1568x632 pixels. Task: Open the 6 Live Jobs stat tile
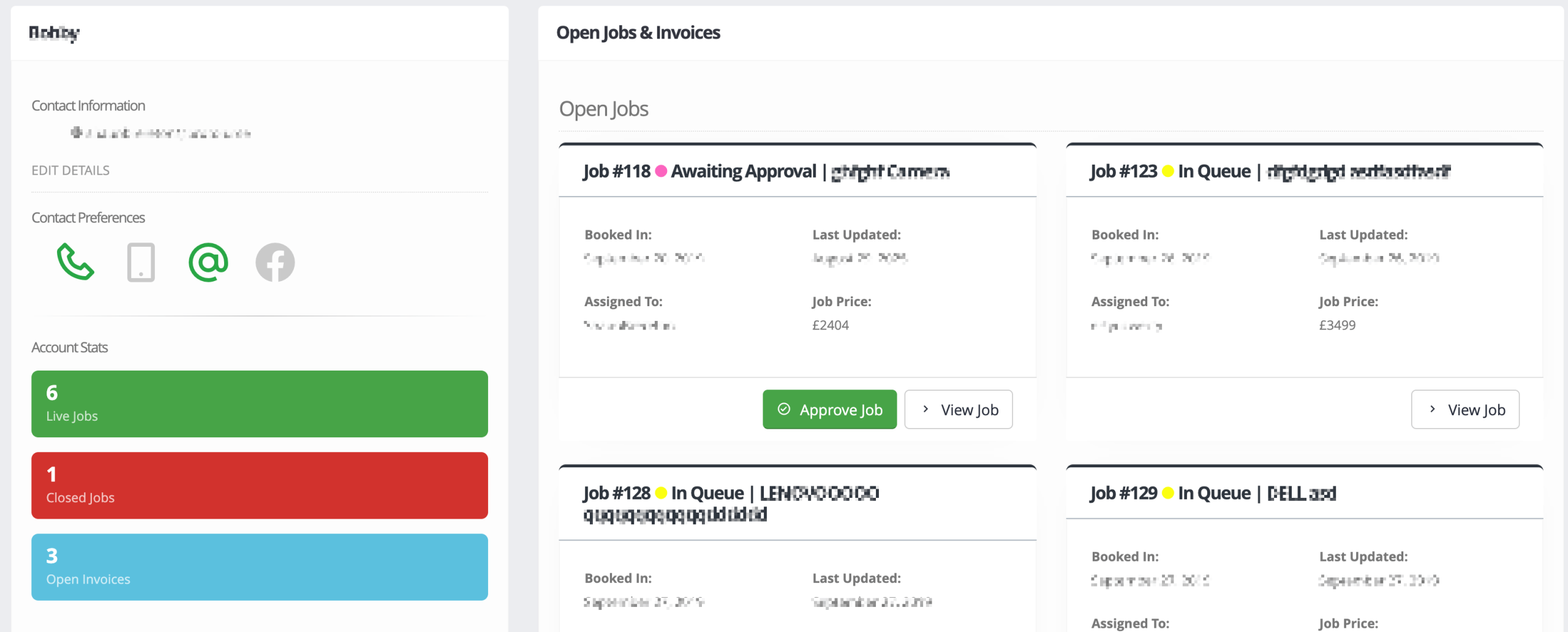(260, 404)
